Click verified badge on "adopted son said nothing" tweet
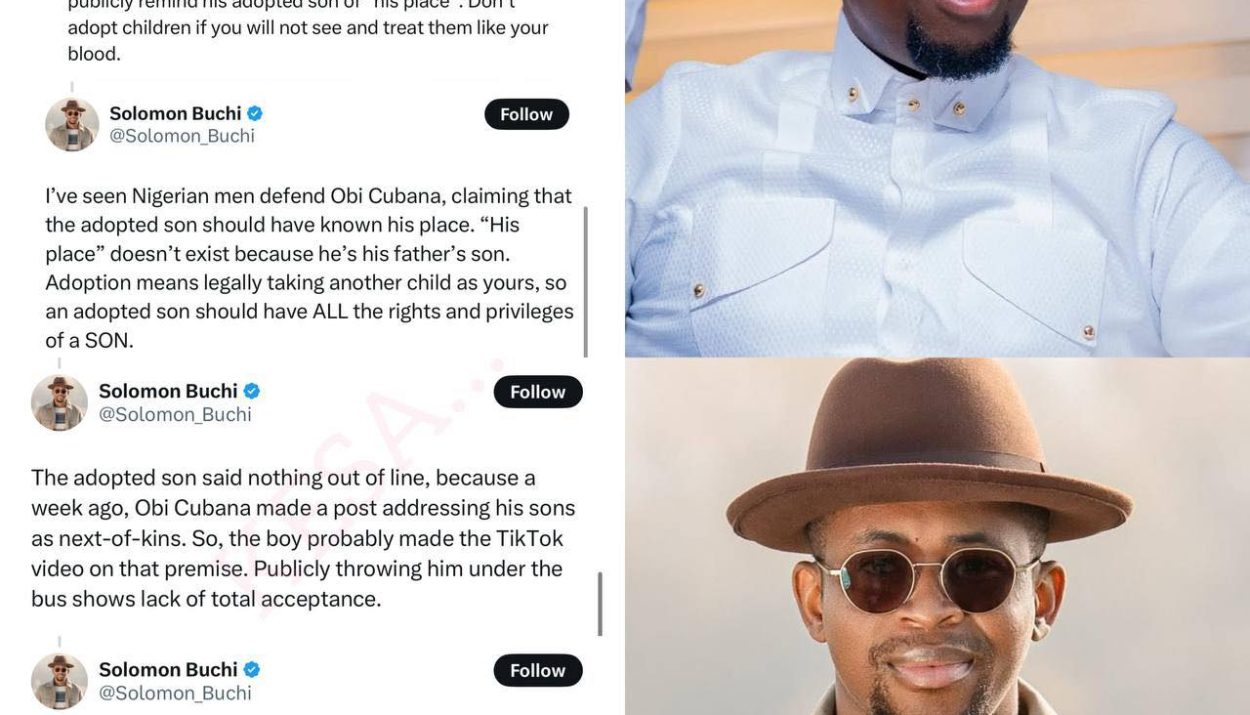This screenshot has height=715, width=1250. coord(252,391)
